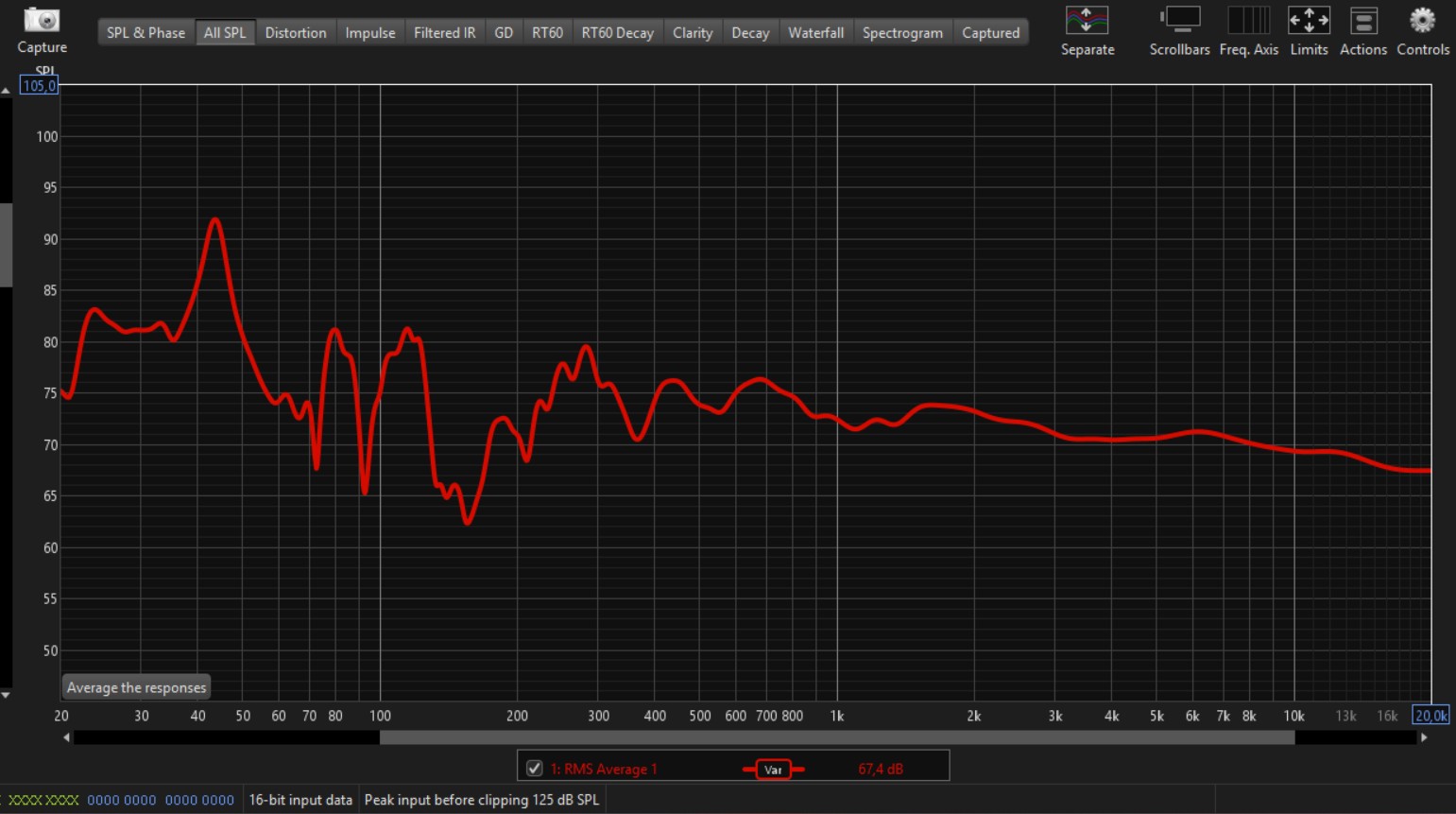Click the red Var smoothing trace icon

coord(773,770)
